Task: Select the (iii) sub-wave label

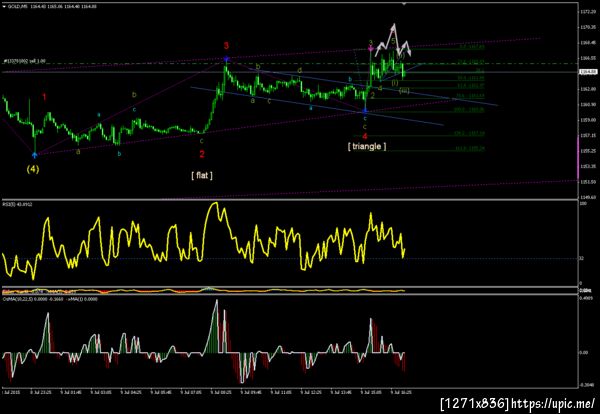Action: 404,91
